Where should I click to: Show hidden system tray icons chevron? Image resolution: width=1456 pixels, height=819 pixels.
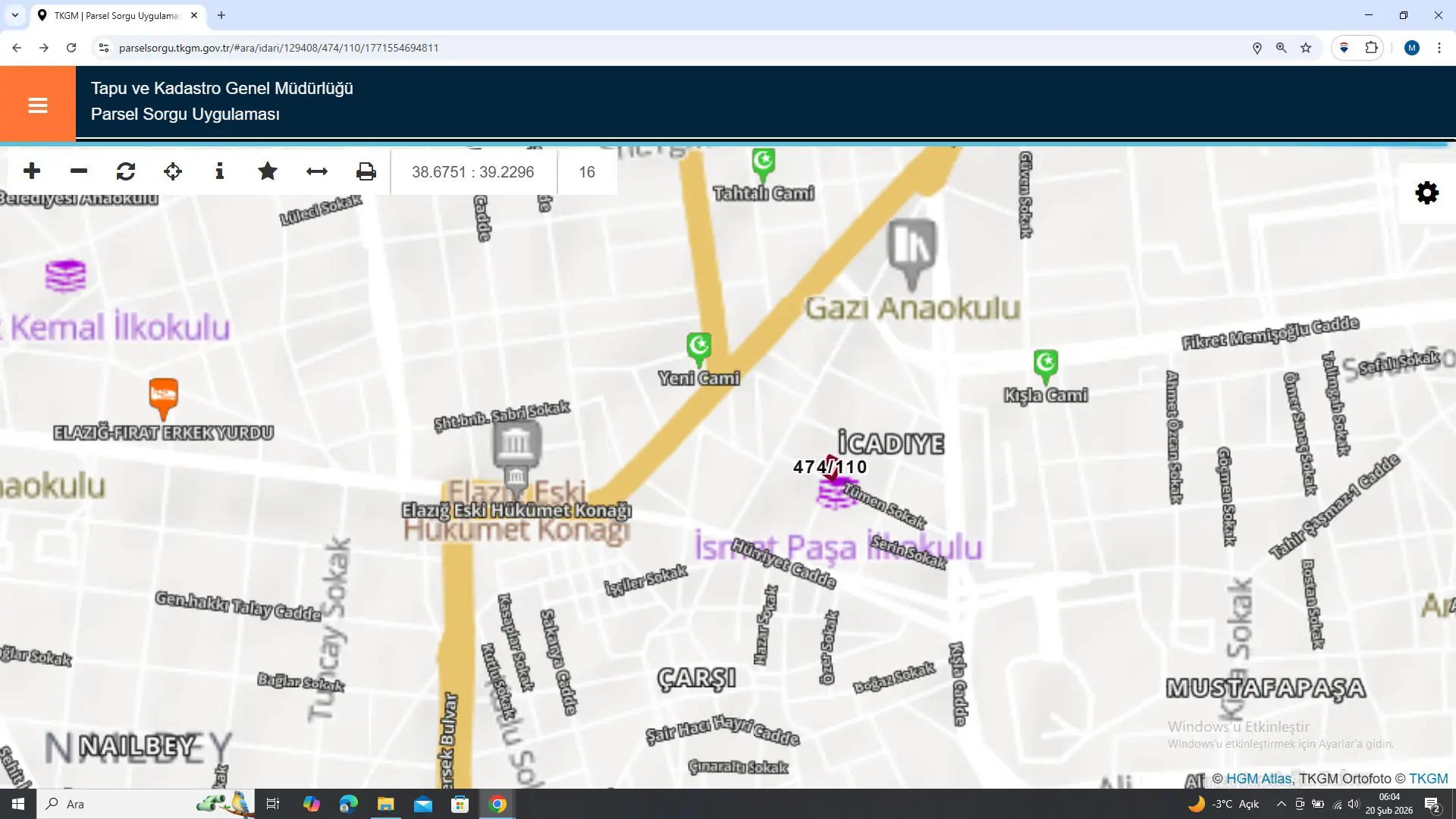1282,804
